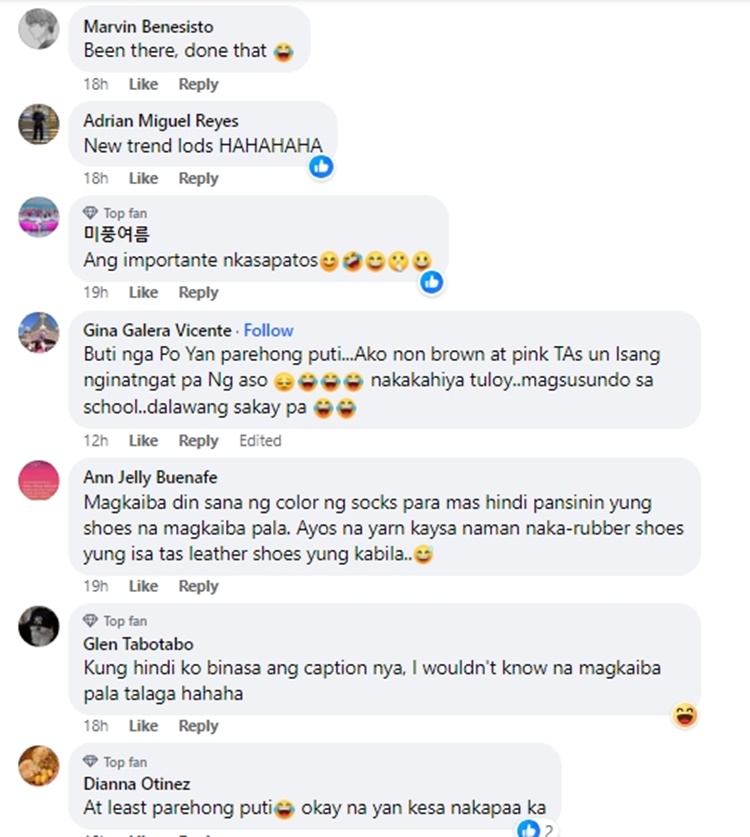Viewport: 750px width, 837px height.
Task: Open Dianna Otinez's profile name link
Action: click(137, 784)
